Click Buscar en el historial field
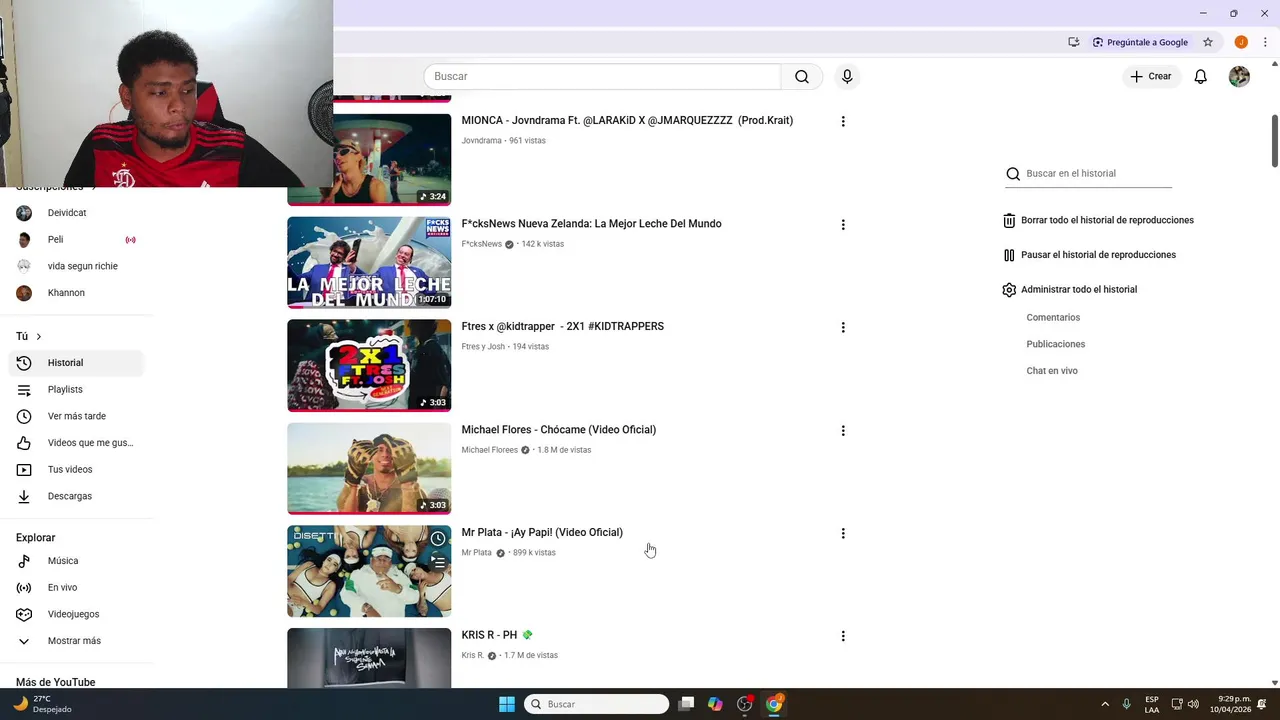The image size is (1280, 720). (1089, 174)
